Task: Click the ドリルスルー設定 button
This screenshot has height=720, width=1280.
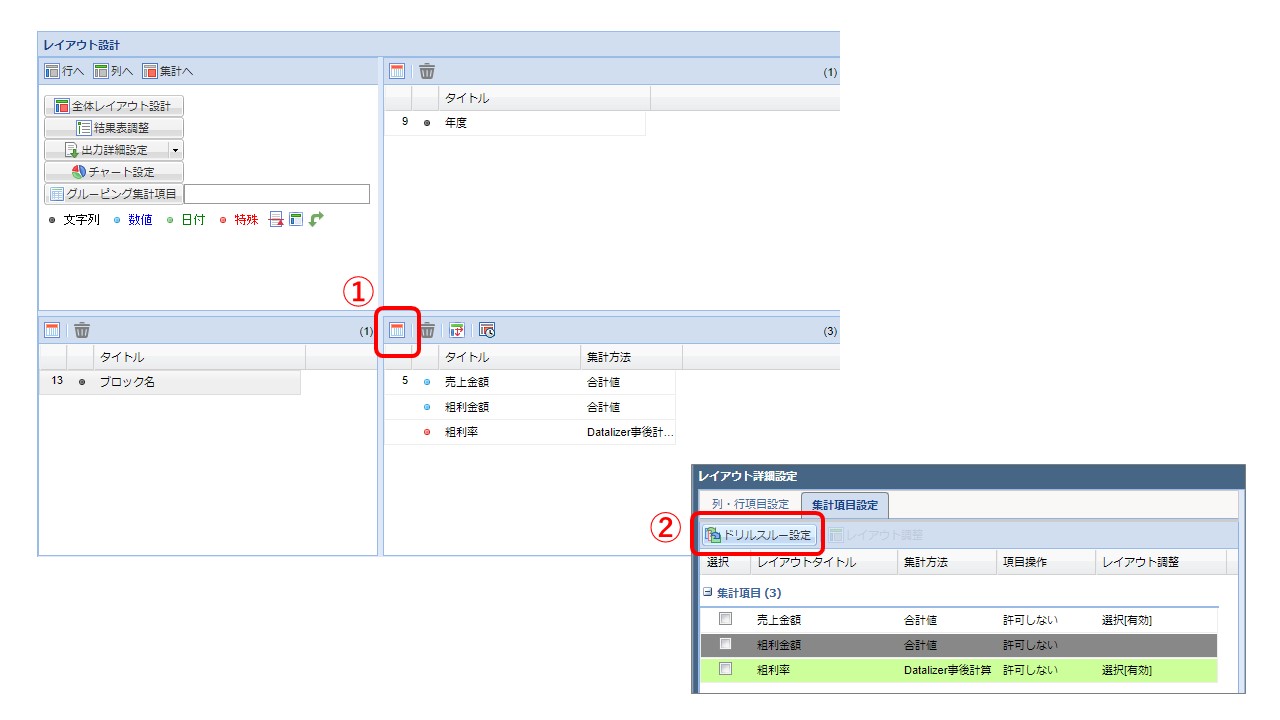Action: 760,533
